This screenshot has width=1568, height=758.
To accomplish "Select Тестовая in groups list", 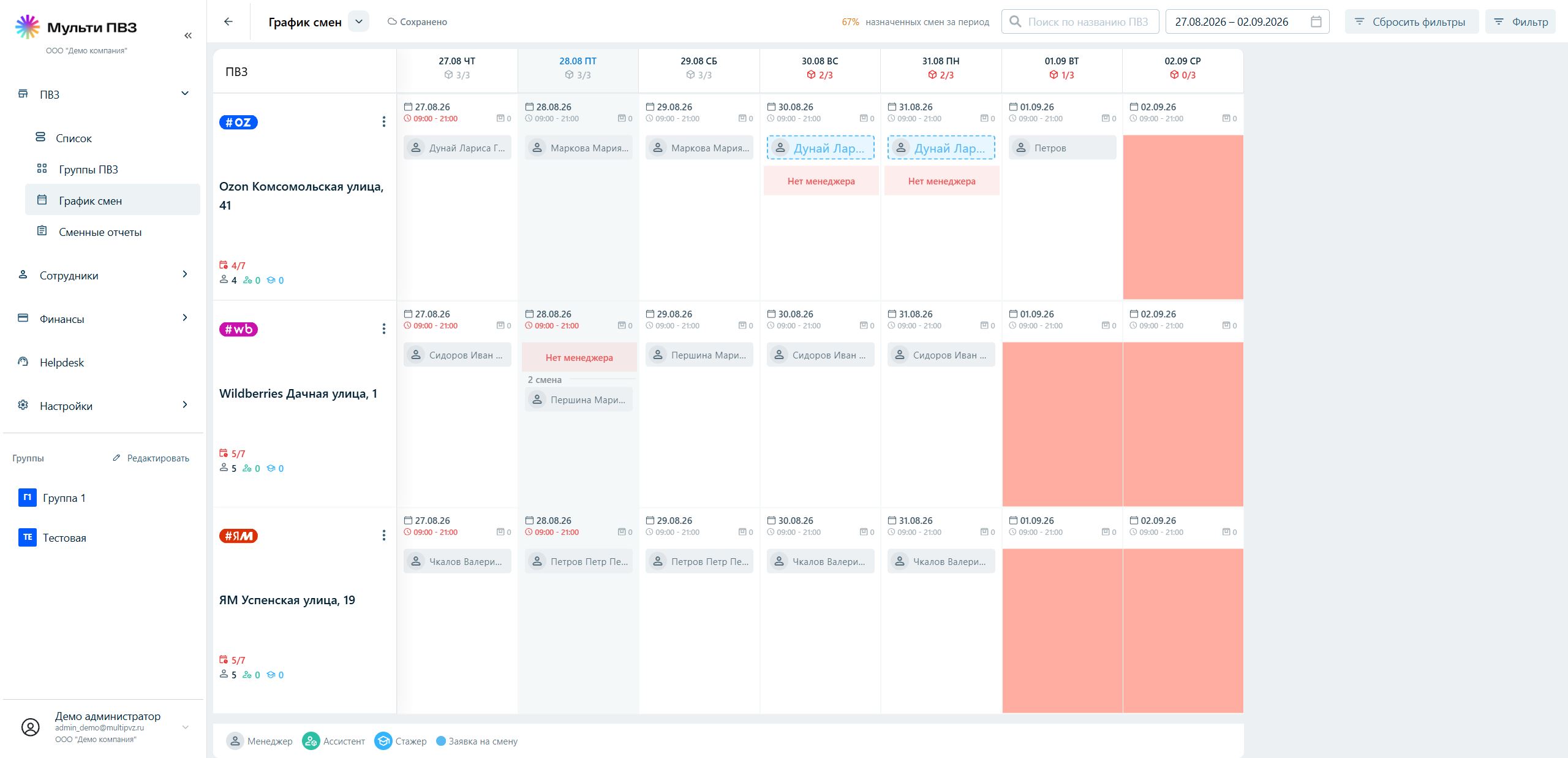I will [x=64, y=537].
